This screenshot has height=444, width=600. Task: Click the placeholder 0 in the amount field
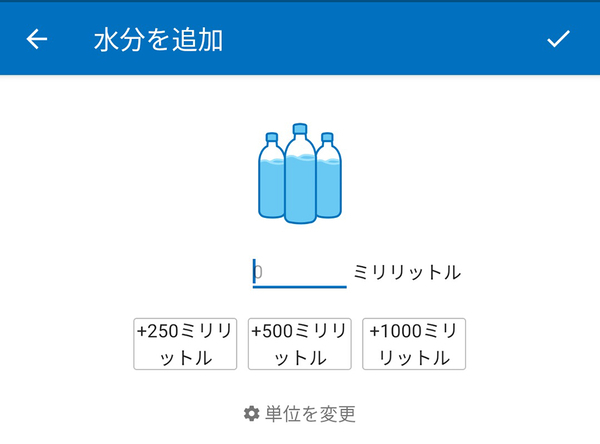(x=258, y=272)
